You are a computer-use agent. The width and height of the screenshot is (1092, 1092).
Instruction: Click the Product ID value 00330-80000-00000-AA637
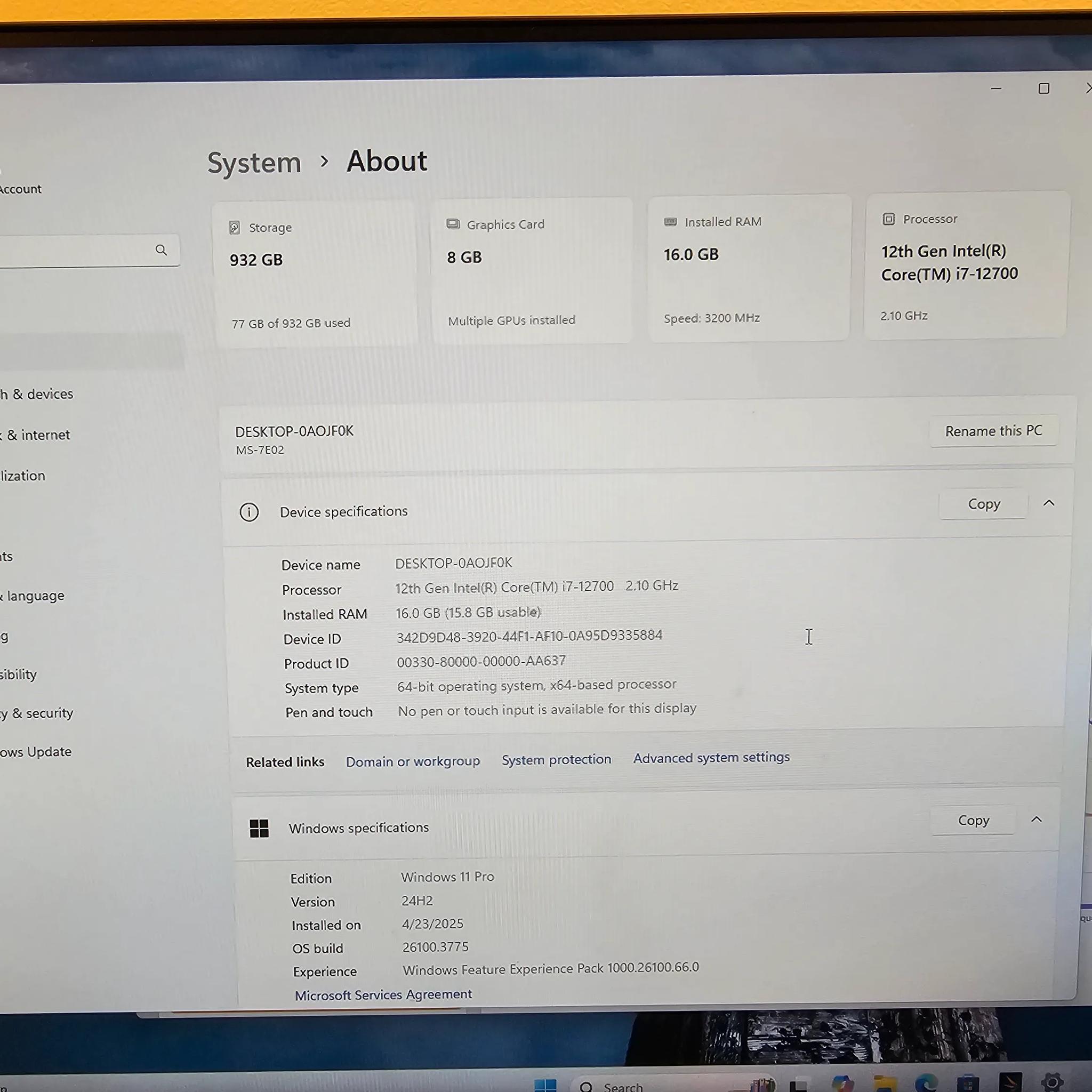pos(481,661)
